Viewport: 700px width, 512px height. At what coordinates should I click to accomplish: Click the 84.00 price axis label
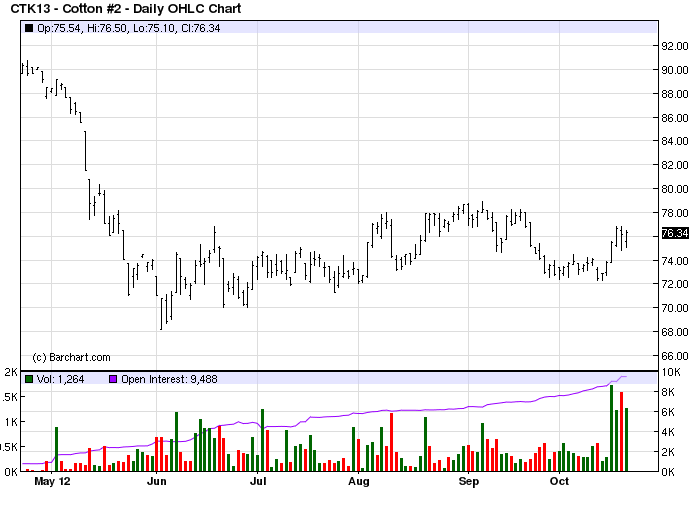pos(675,141)
